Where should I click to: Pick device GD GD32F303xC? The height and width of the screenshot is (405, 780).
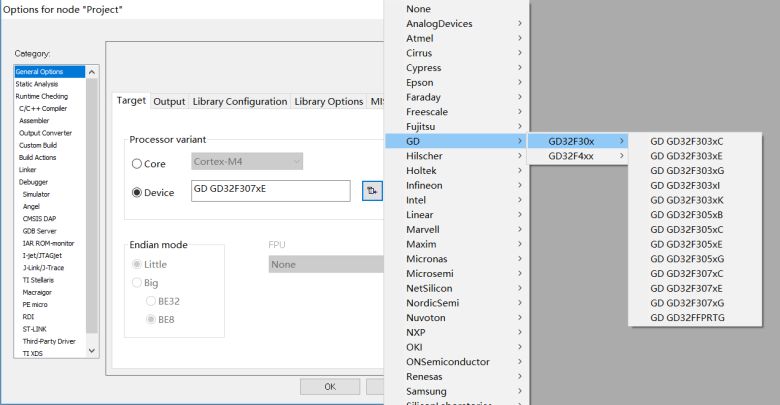pos(695,141)
